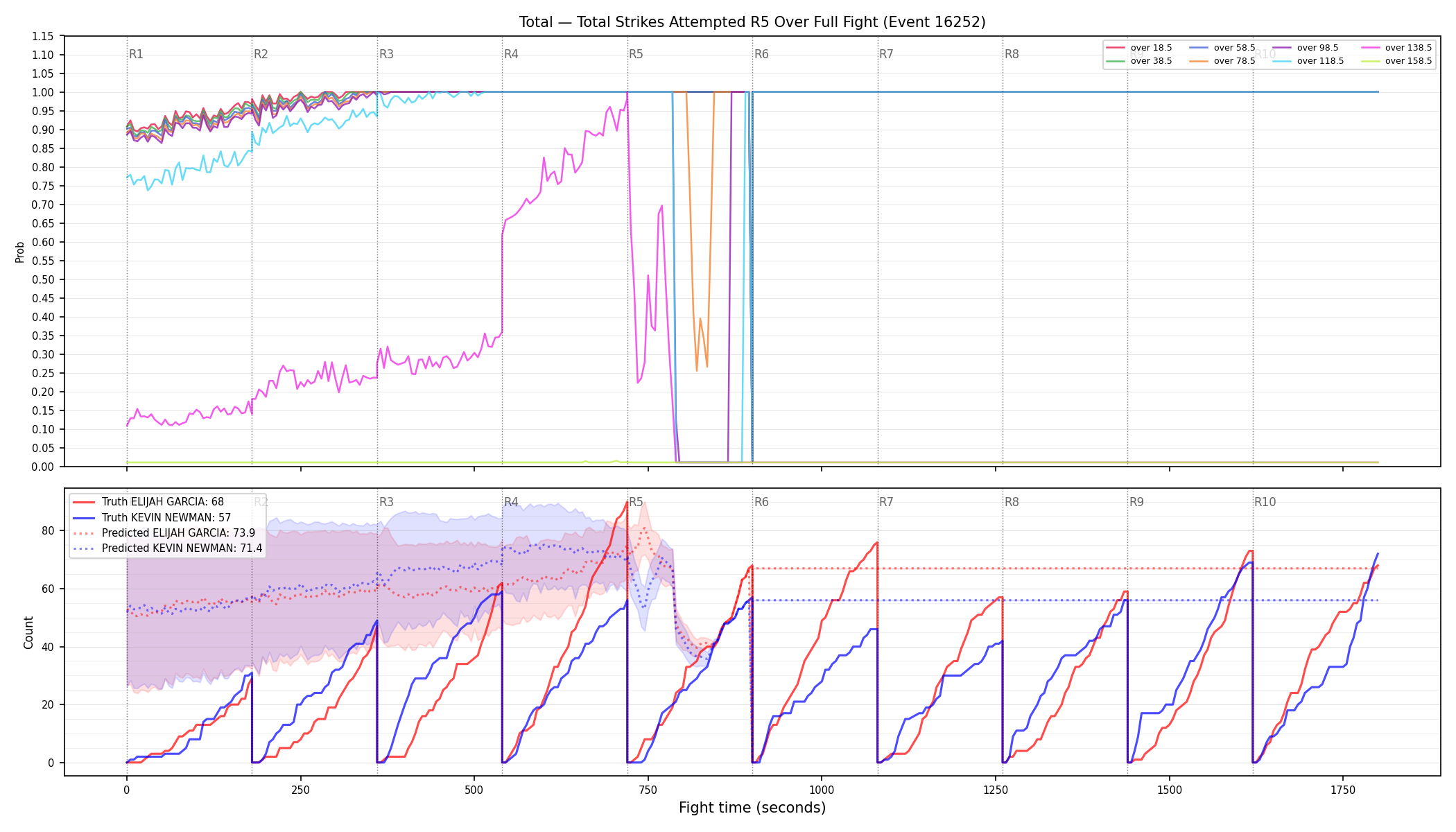Click the R8 round label in count chart
This screenshot has height=832, width=1456.
coord(1012,502)
